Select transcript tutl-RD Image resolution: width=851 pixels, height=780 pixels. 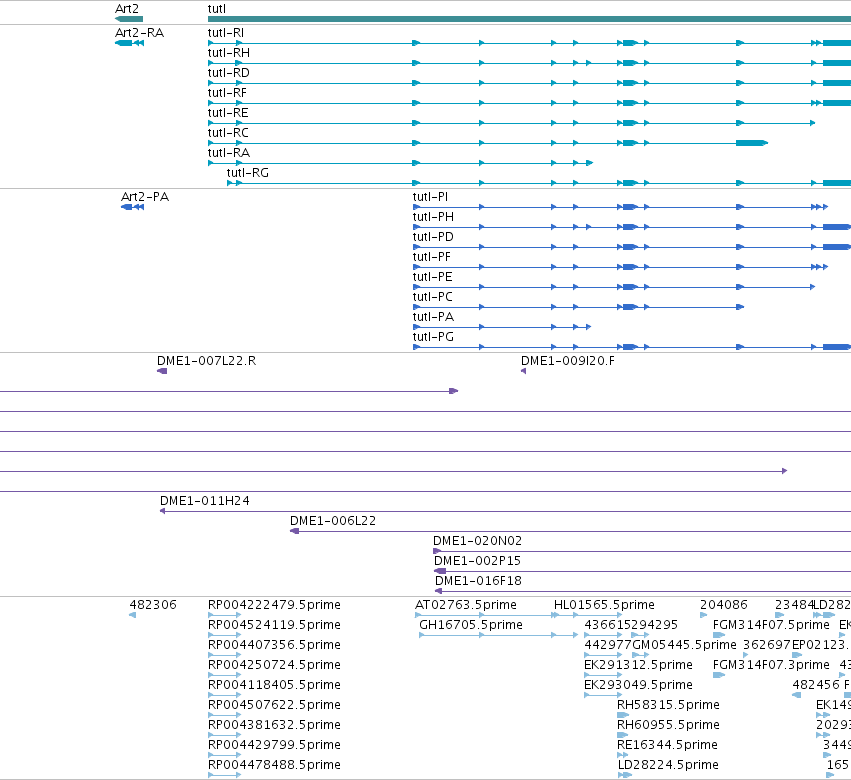point(228,73)
